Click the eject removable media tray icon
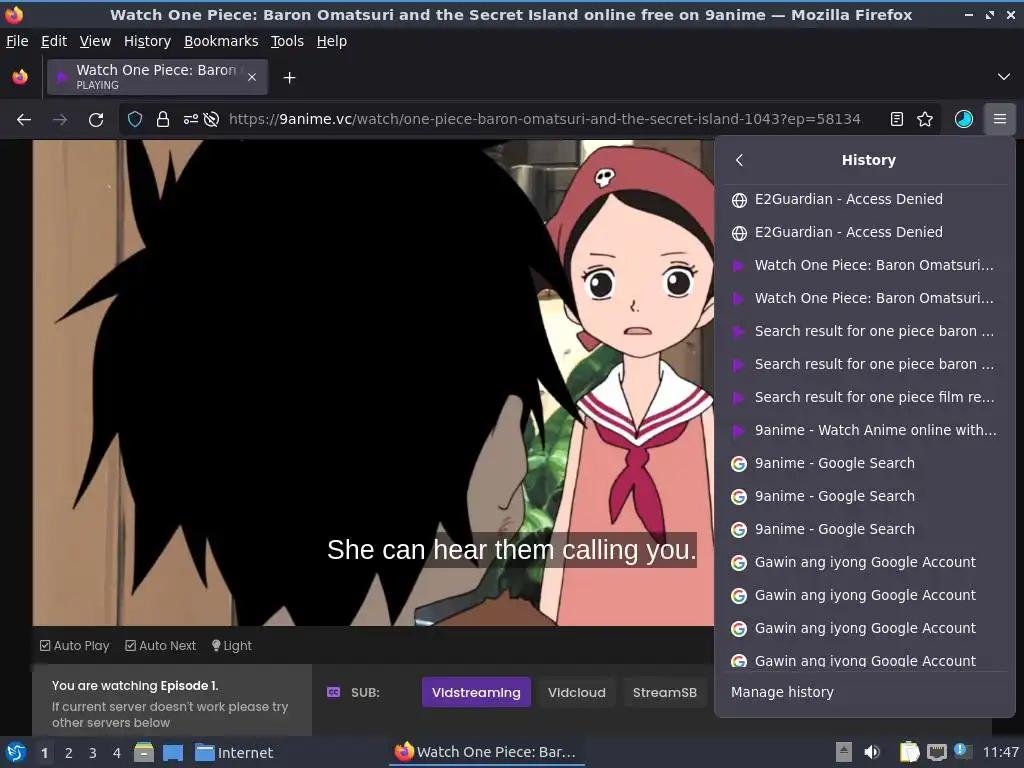Viewport: 1024px width, 768px height. pyautogui.click(x=844, y=752)
